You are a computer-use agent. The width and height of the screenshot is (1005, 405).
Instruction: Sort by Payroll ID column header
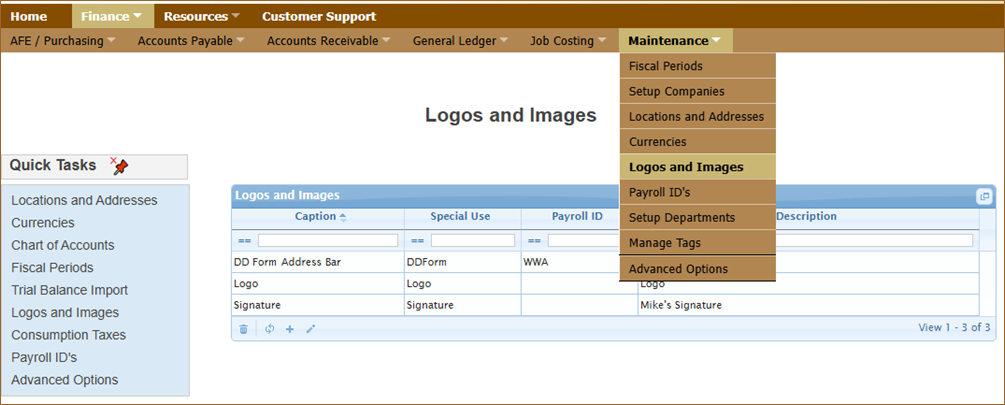[x=577, y=217]
